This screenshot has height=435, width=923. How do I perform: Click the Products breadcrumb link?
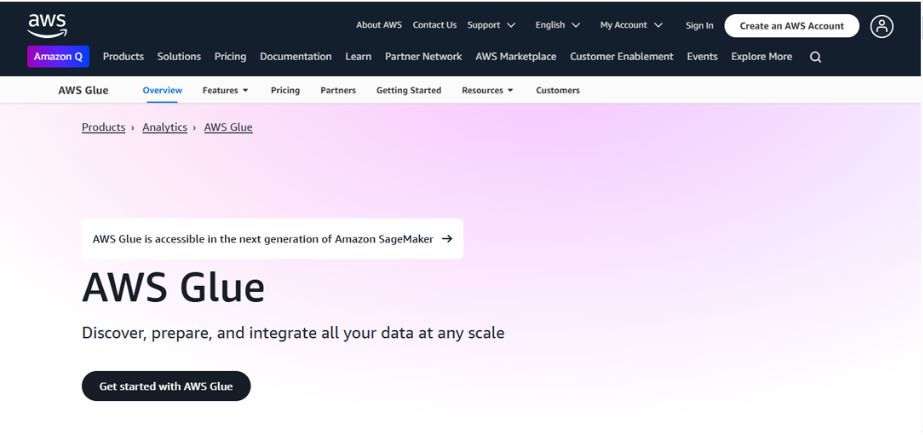(104, 127)
